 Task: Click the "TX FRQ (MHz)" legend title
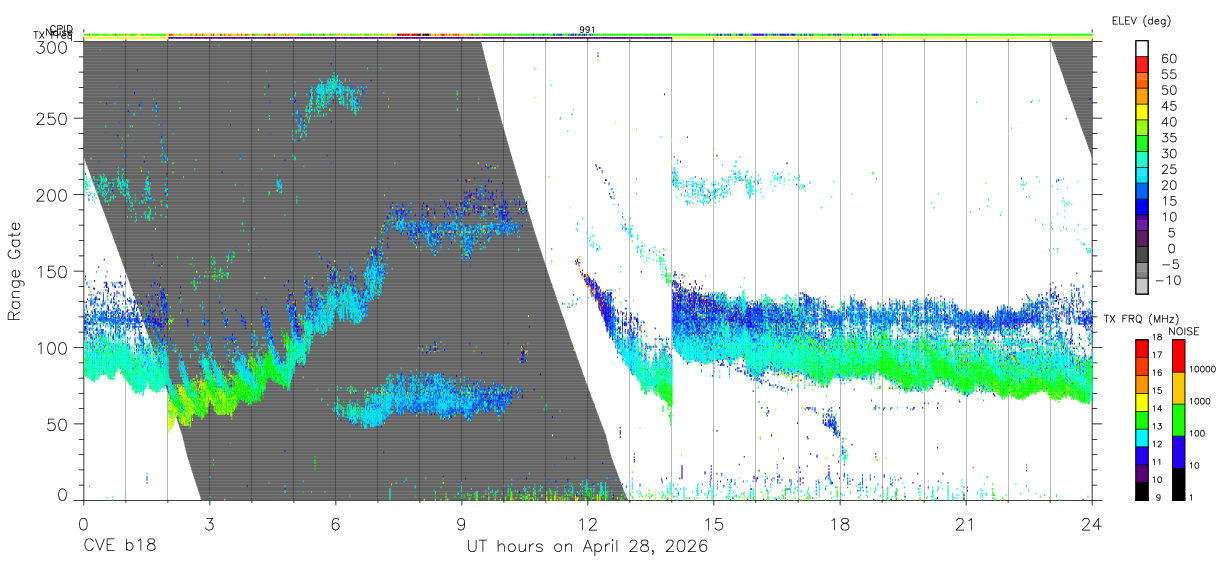point(1139,319)
